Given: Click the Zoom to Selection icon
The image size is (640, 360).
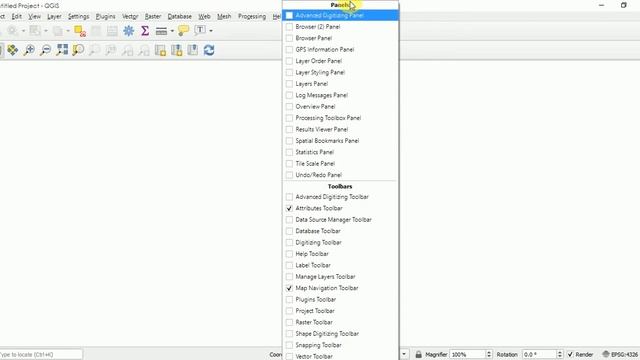Looking at the screenshot, I should tap(78, 50).
